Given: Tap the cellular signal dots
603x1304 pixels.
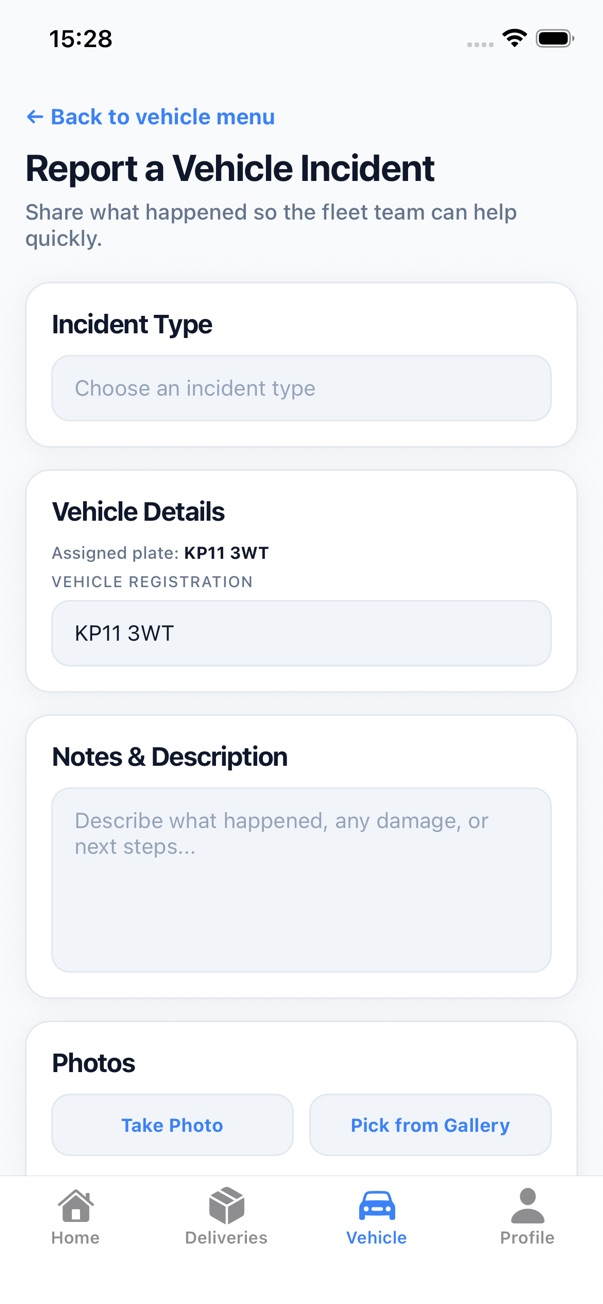Looking at the screenshot, I should click(x=480, y=43).
